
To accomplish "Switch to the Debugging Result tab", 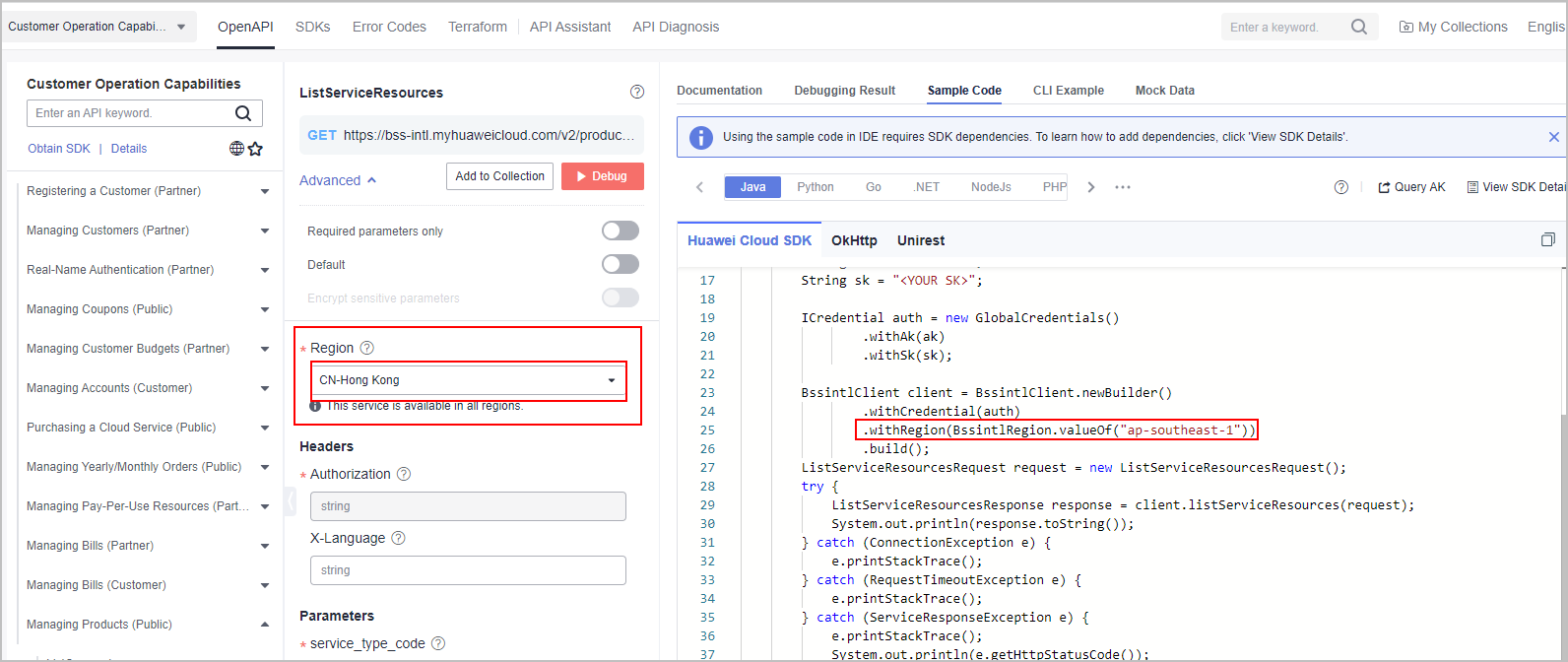I will point(844,91).
